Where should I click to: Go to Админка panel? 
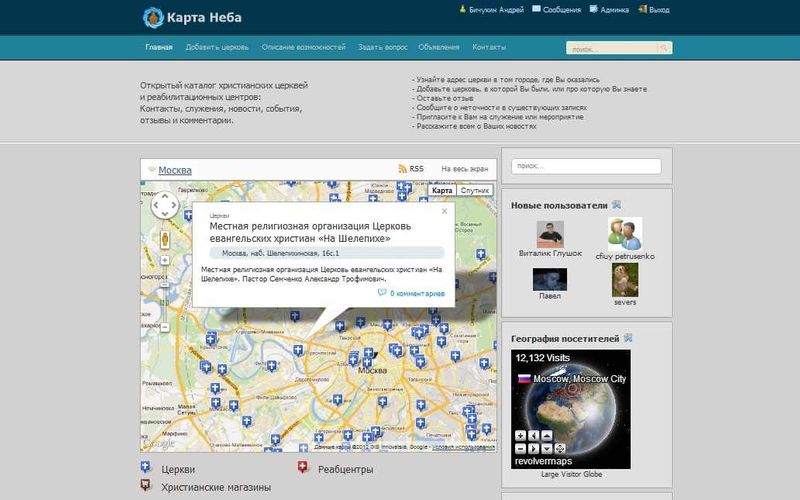614,10
